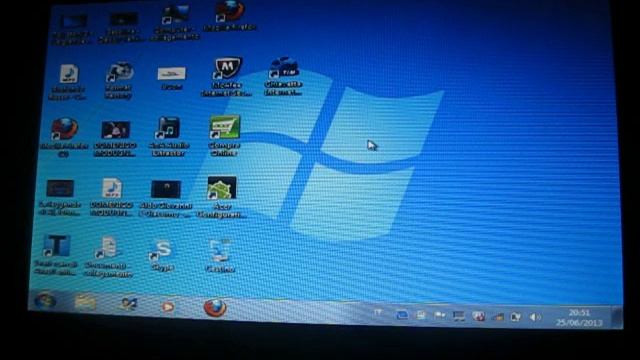Click the Windows Start orb
Viewport: 640px width, 360px height.
tap(44, 301)
